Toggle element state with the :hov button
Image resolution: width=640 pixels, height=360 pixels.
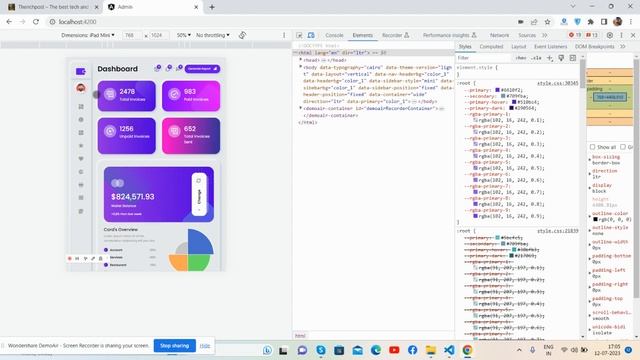coord(521,58)
